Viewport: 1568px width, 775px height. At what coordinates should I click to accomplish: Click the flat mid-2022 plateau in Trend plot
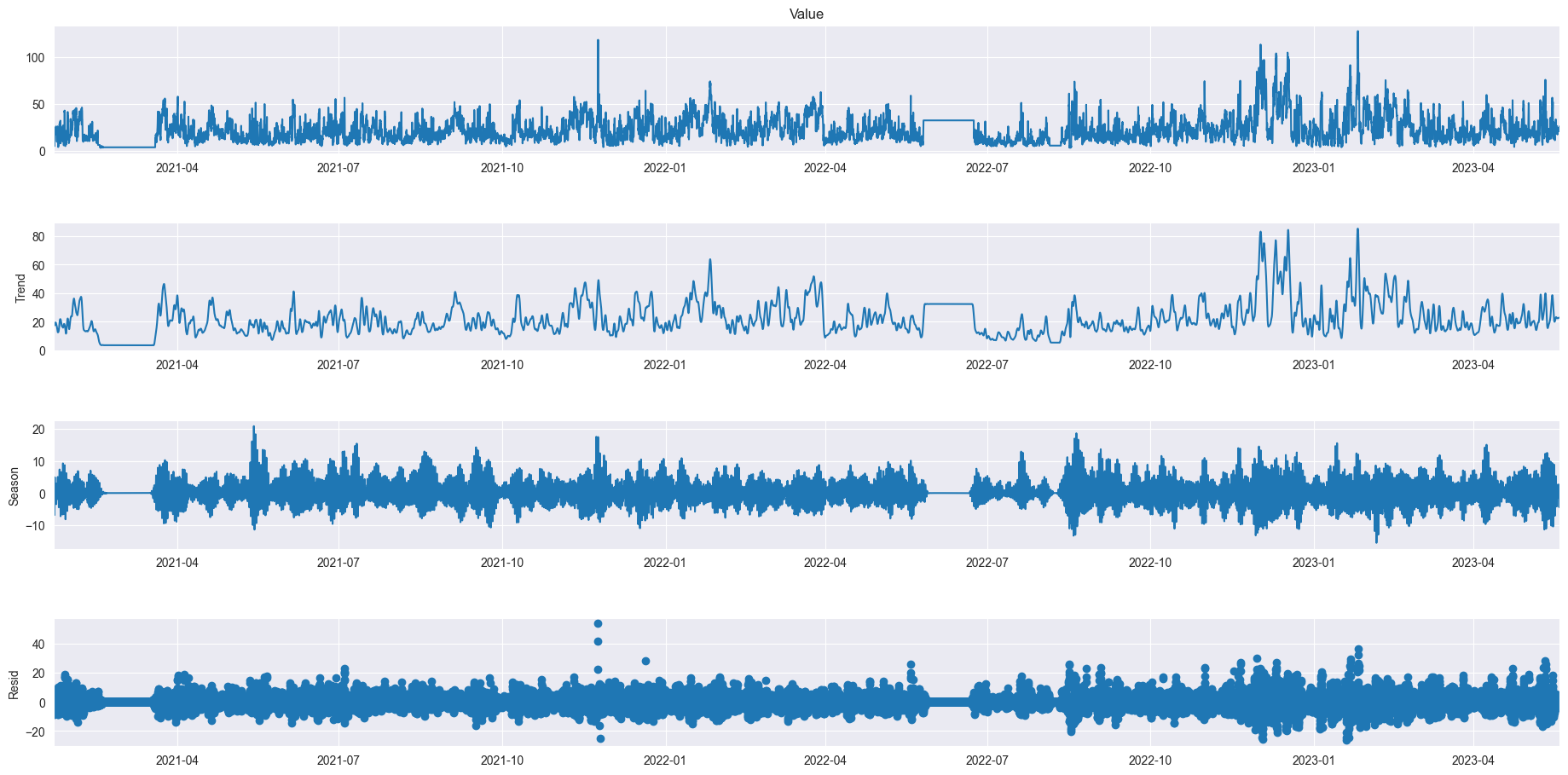pyautogui.click(x=948, y=304)
